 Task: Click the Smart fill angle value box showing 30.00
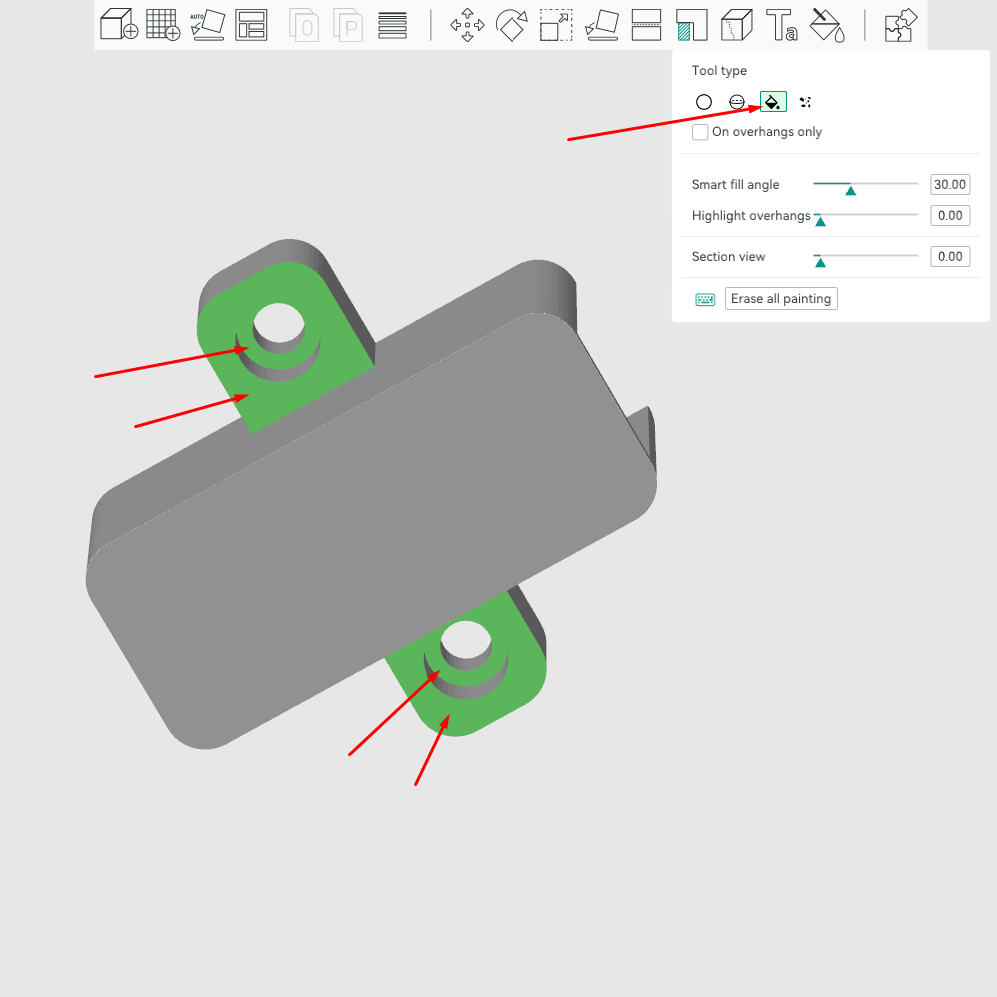point(949,184)
